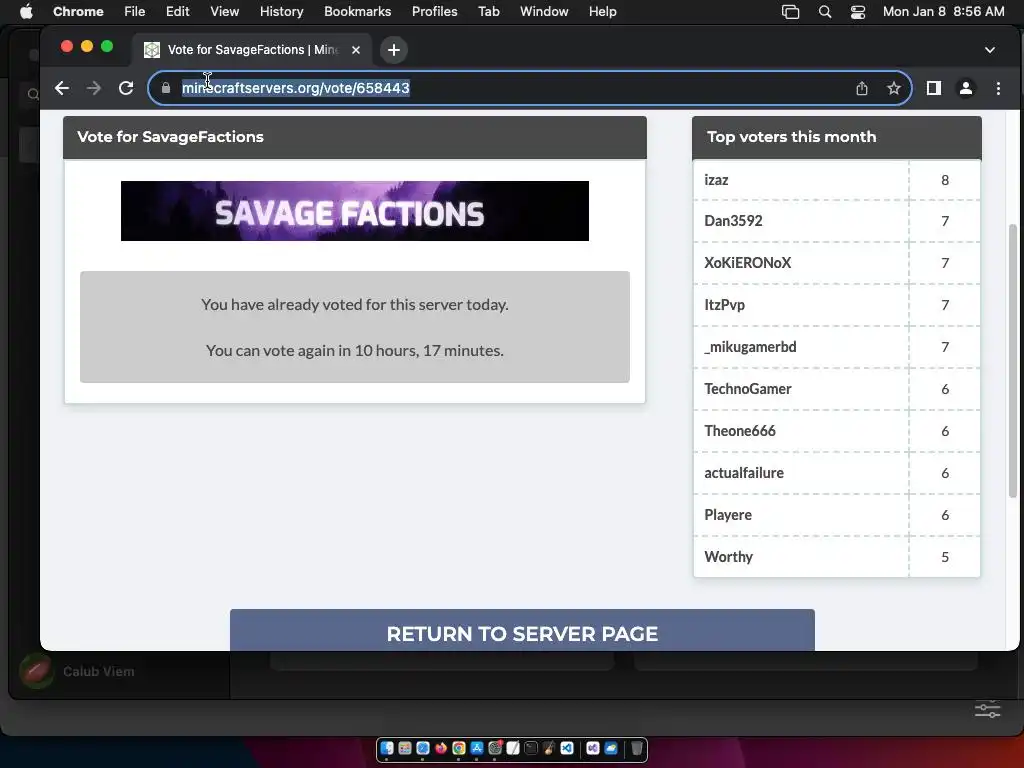The image size is (1024, 768).
Task: Select the Vote for SavageFactions tab
Action: (252, 50)
